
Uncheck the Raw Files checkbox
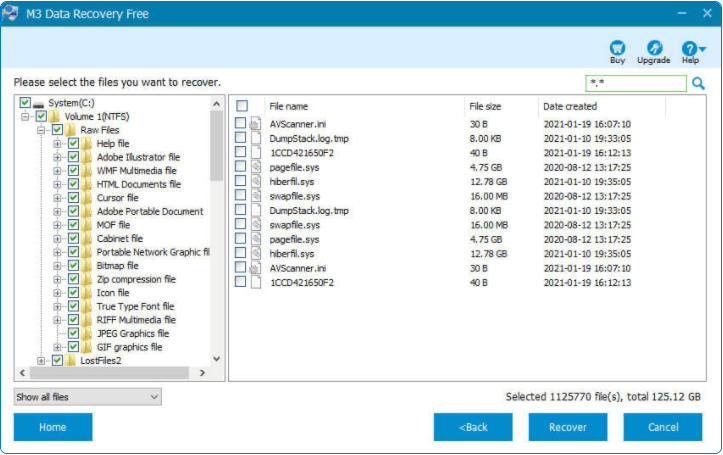point(57,130)
